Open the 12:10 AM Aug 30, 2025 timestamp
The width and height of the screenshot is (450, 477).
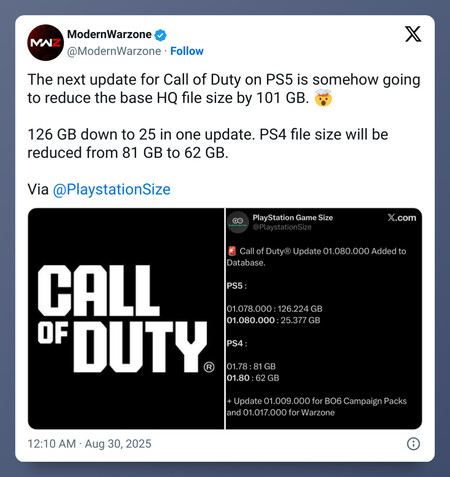point(89,444)
